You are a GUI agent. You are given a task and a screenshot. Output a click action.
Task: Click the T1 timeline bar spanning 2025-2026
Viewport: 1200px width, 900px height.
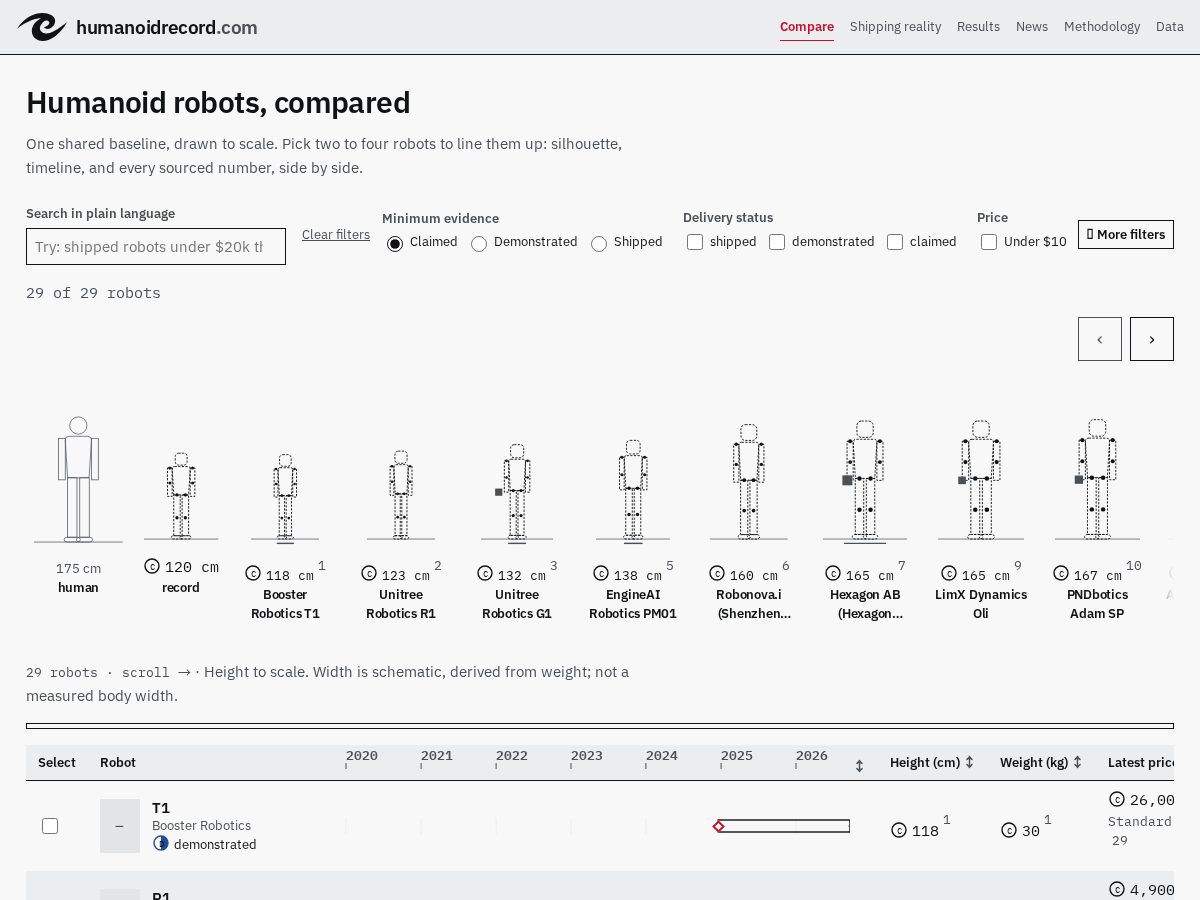point(785,826)
